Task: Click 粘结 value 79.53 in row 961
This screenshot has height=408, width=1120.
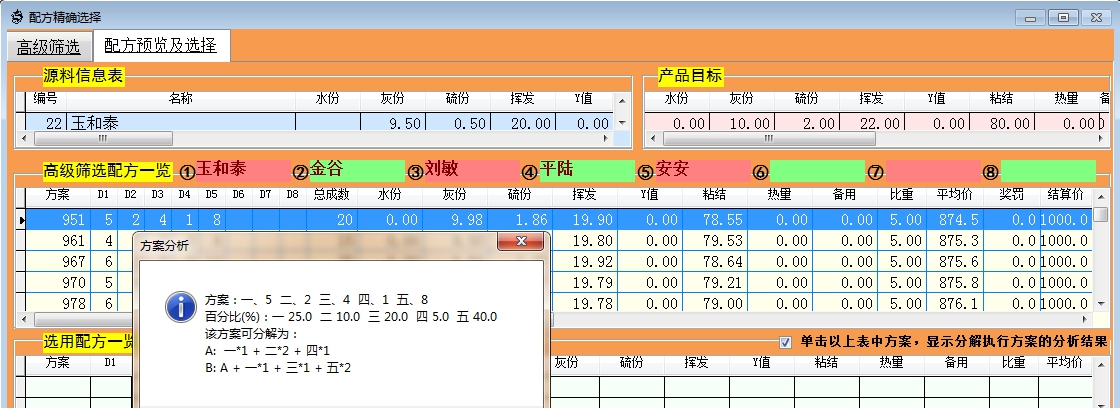Action: coord(714,241)
